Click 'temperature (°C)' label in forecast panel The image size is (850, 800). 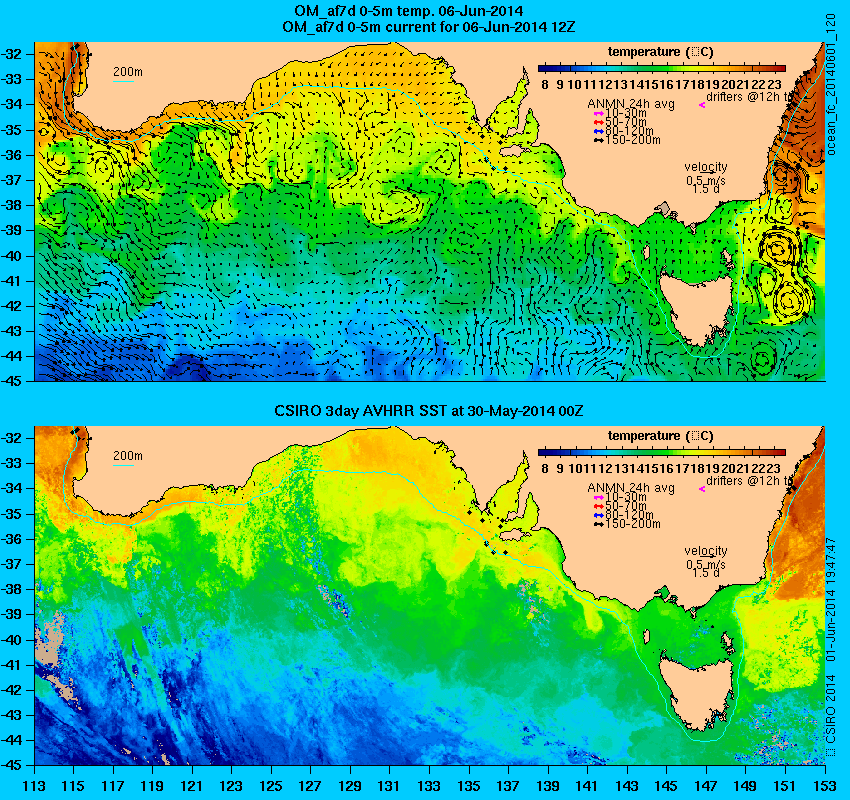(x=660, y=52)
